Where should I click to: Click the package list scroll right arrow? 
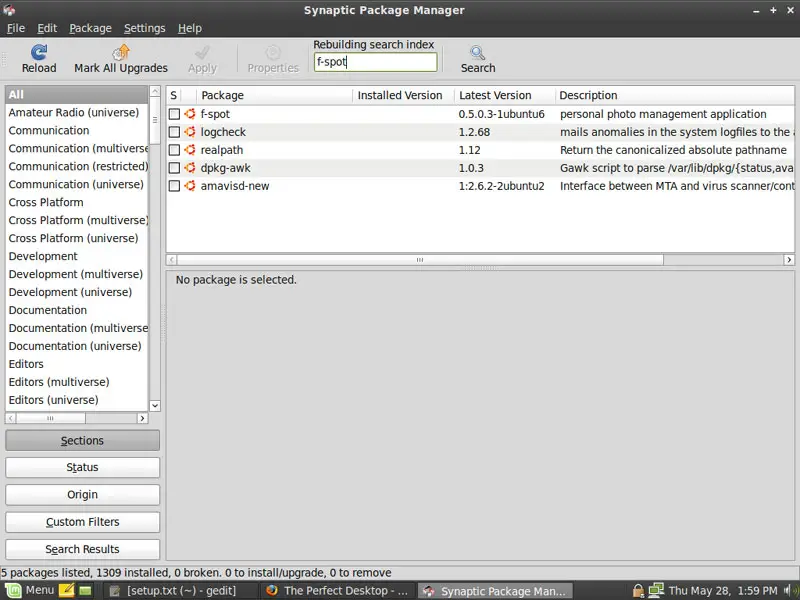[789, 260]
